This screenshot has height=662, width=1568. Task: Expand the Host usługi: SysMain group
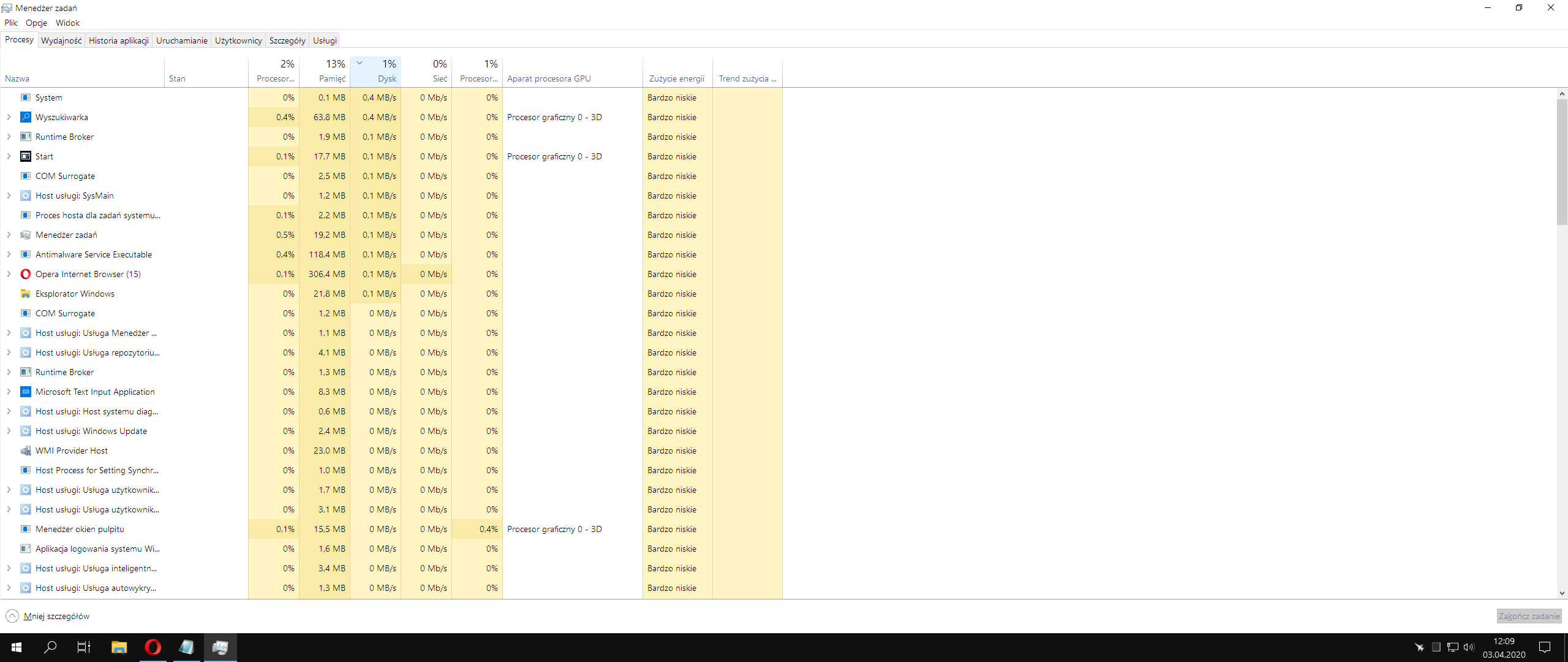[9, 196]
